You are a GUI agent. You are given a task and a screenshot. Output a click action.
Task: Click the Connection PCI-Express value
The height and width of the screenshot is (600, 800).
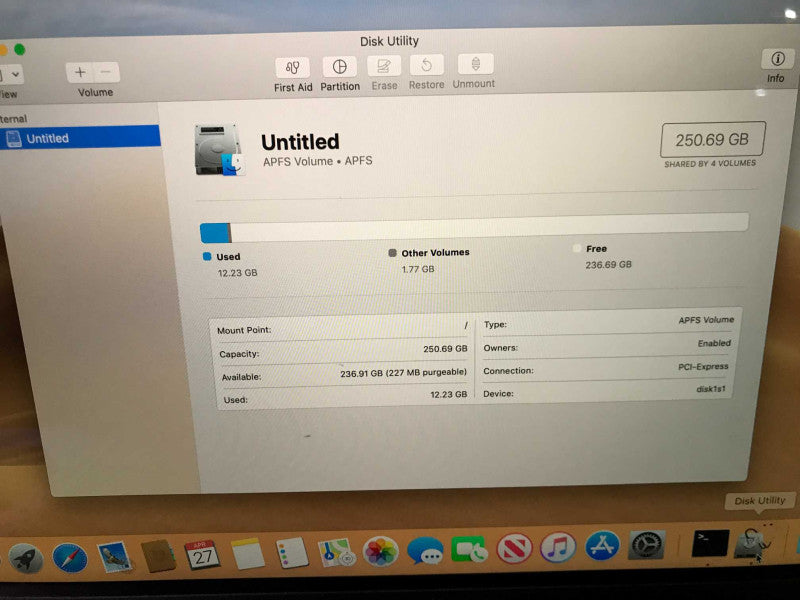pyautogui.click(x=703, y=367)
